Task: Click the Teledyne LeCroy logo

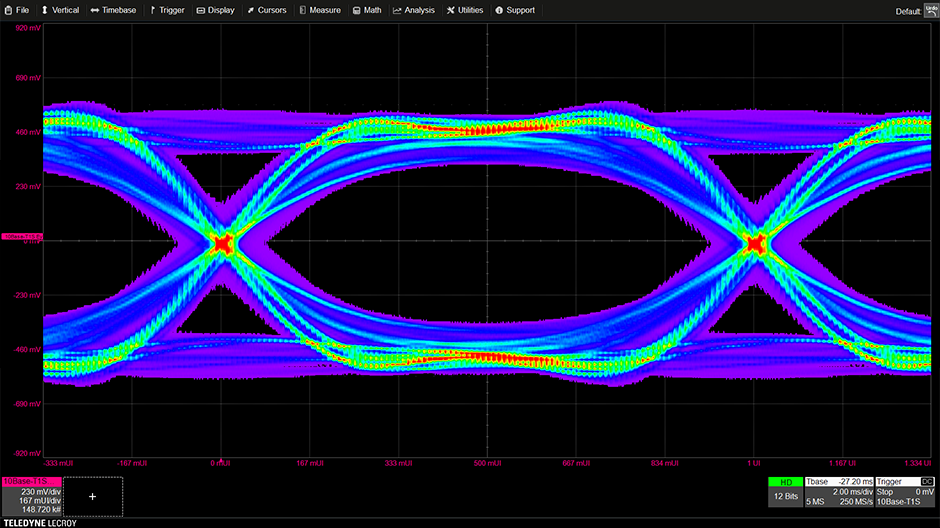Action: click(x=38, y=522)
